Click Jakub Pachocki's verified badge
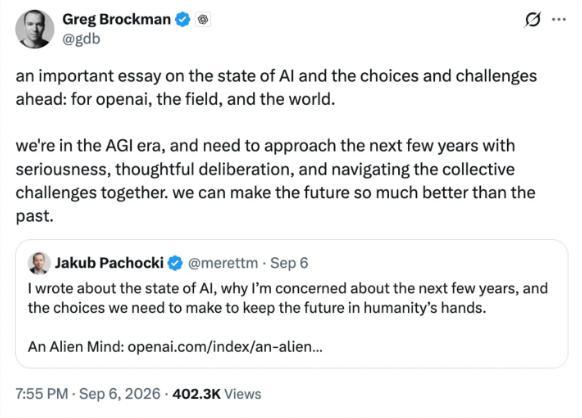Screen dimensions: 582x418 [175, 263]
